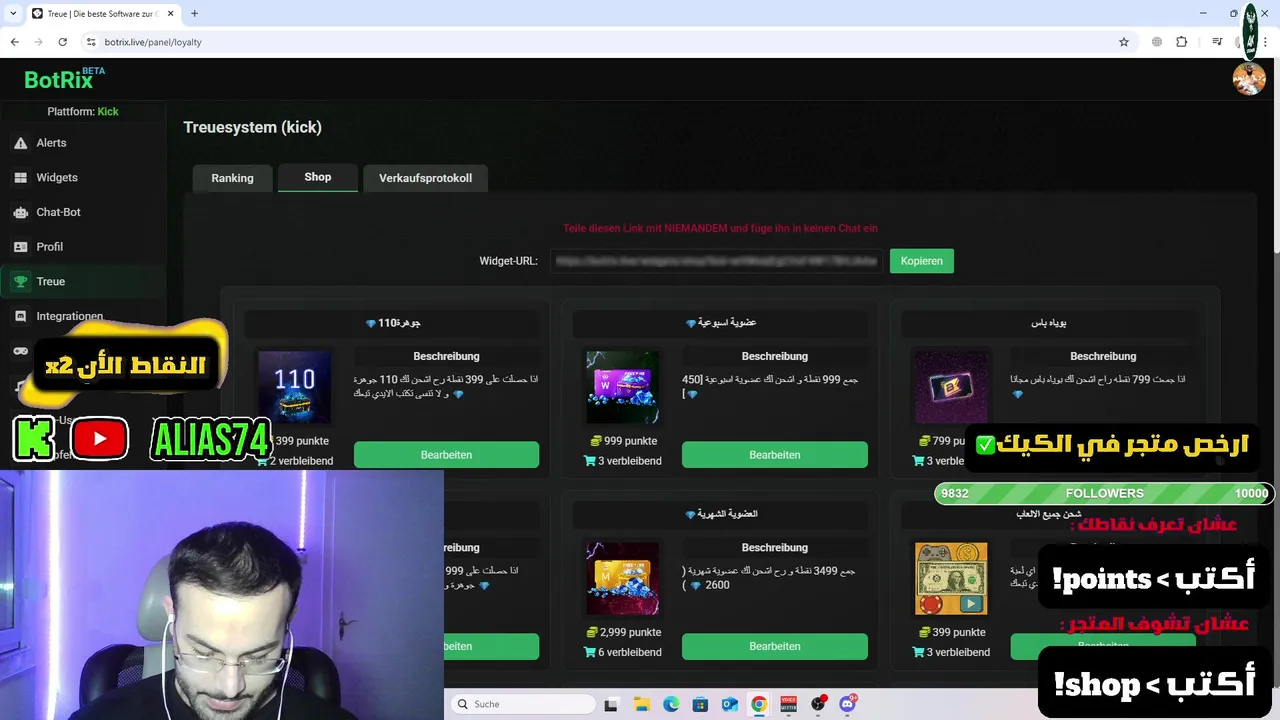
Task: Open Microsoft Edge from taskbar
Action: (x=671, y=704)
